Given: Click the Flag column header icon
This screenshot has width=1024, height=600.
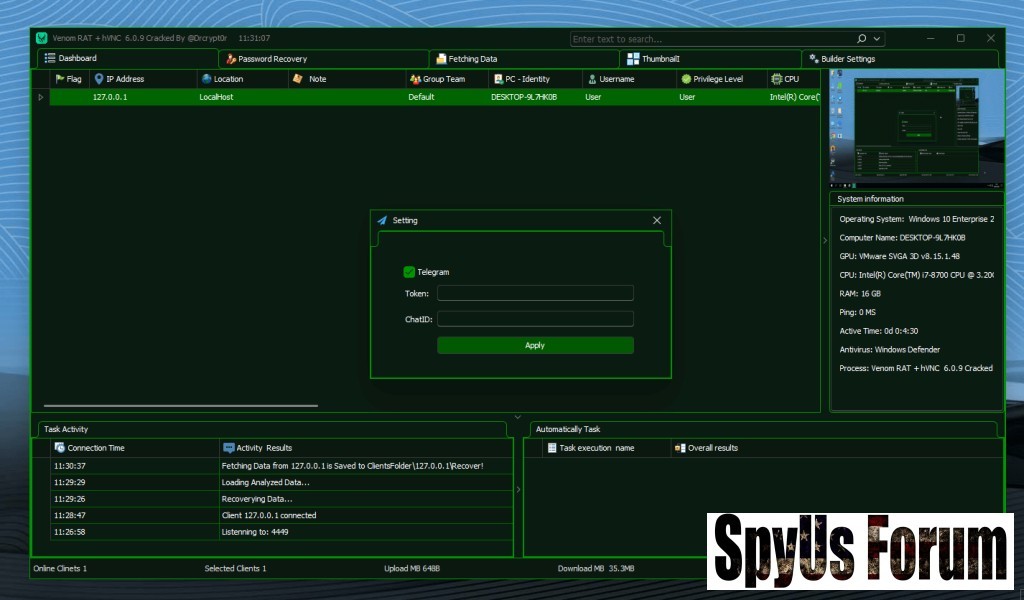Looking at the screenshot, I should coord(60,79).
